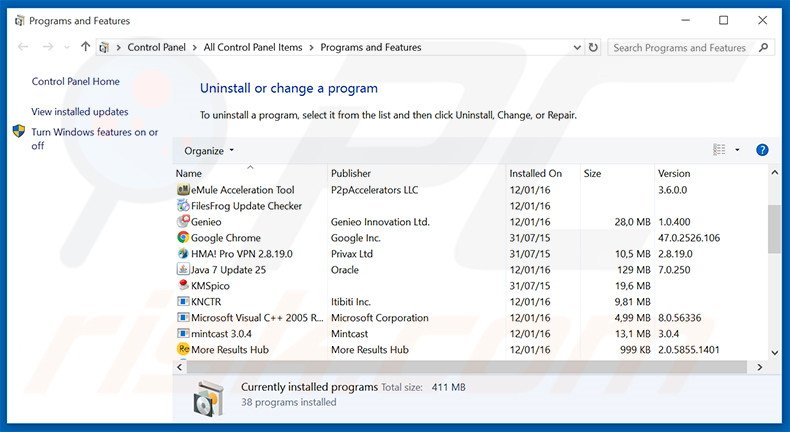Viewport: 790px width, 432px height.
Task: Expand the chevron before the Control Panel breadcrumb
Action: pos(119,47)
